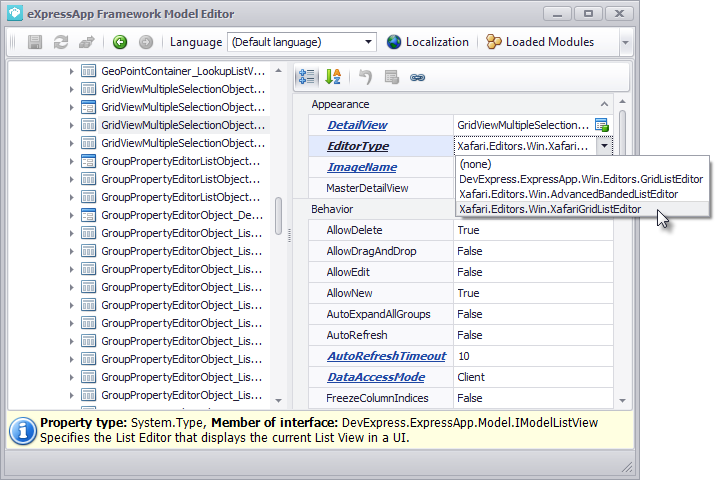715x480 pixels.
Task: Open the toolbar overflow arrow
Action: (625, 42)
